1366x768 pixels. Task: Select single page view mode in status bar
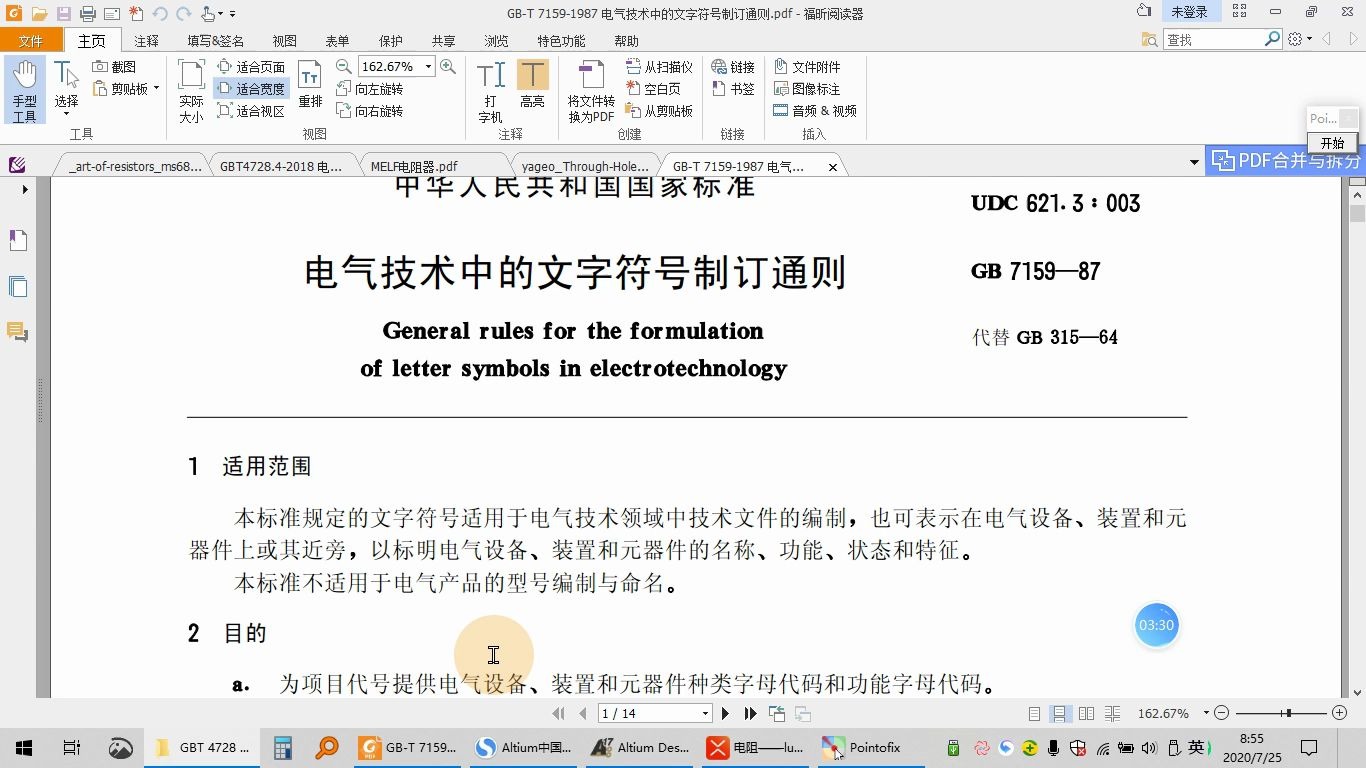pos(1035,713)
